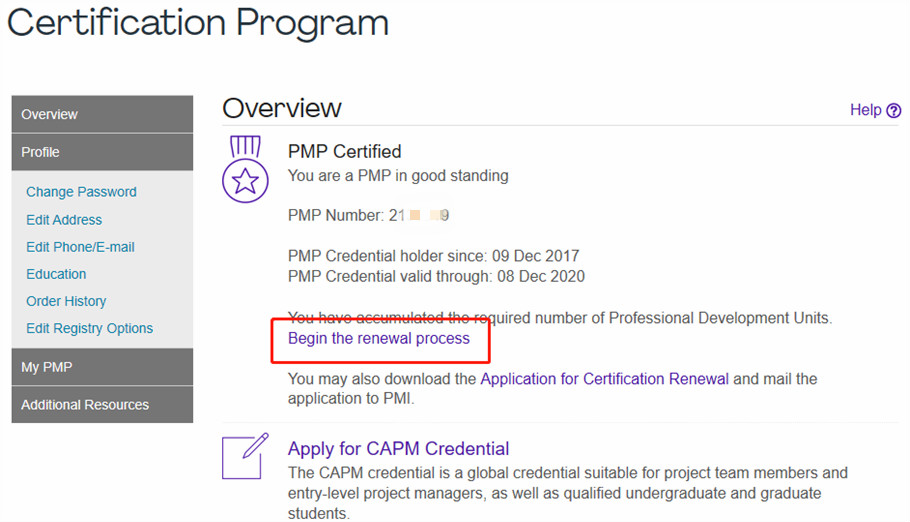Open Edit Phone/E-mail settings
This screenshot has height=522, width=910.
80,247
